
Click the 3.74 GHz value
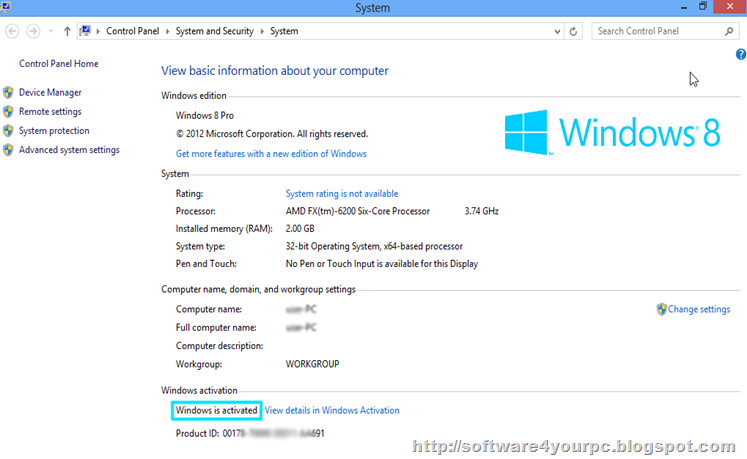(x=482, y=211)
